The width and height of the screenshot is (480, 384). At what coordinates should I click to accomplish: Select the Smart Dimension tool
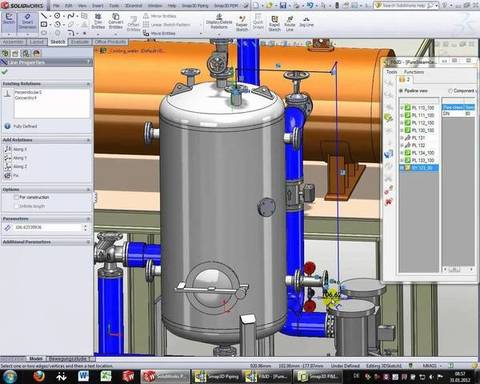point(27,22)
